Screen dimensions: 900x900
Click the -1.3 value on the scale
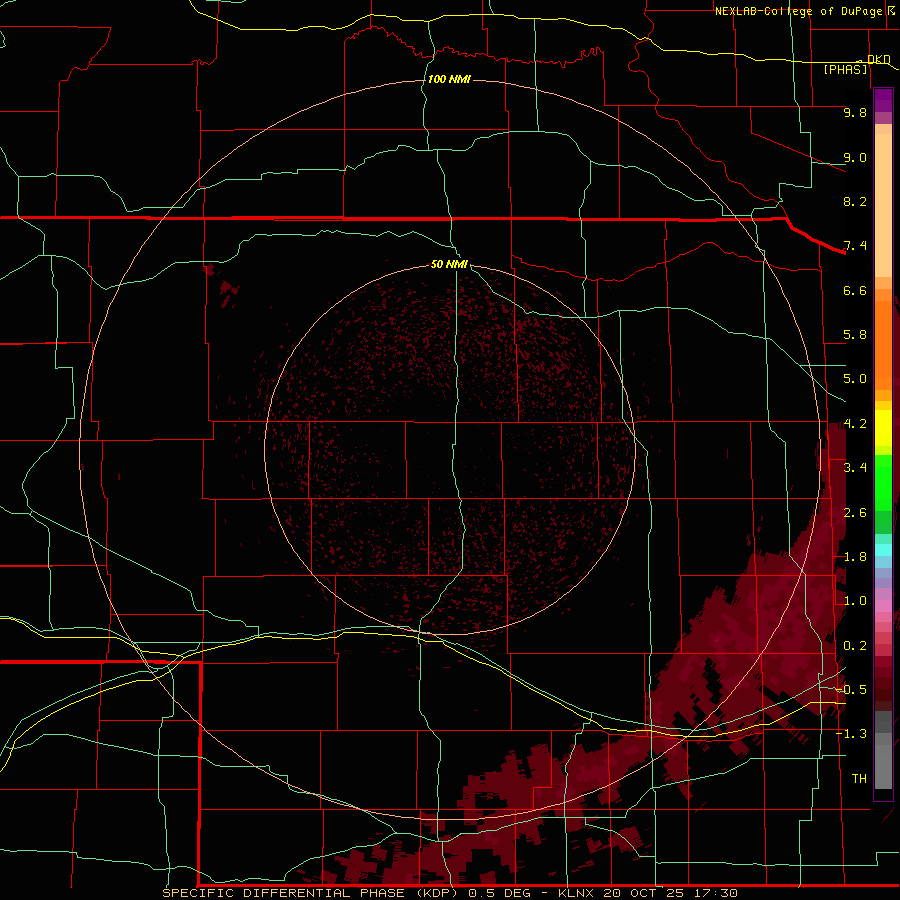click(851, 734)
